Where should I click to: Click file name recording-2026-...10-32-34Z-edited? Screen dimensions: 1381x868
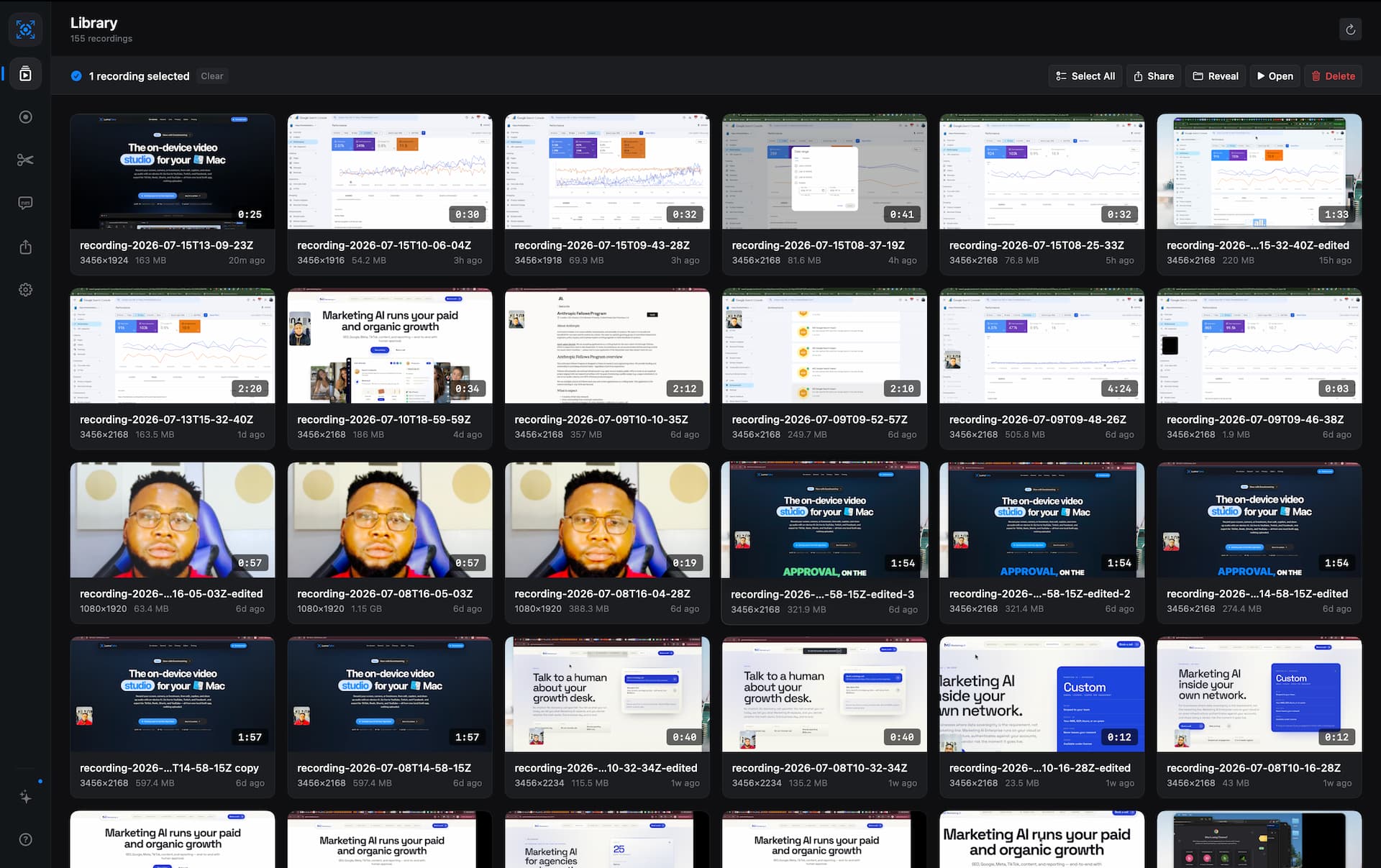coord(606,768)
